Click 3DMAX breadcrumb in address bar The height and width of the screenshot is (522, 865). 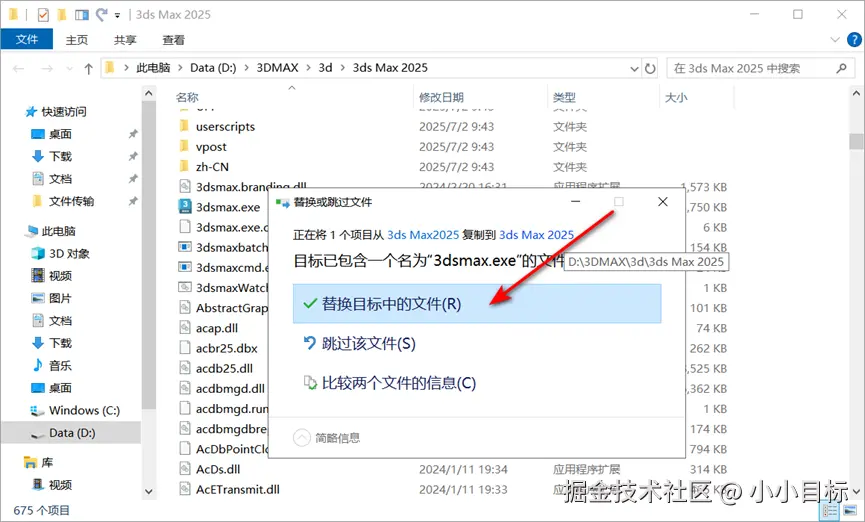(277, 68)
